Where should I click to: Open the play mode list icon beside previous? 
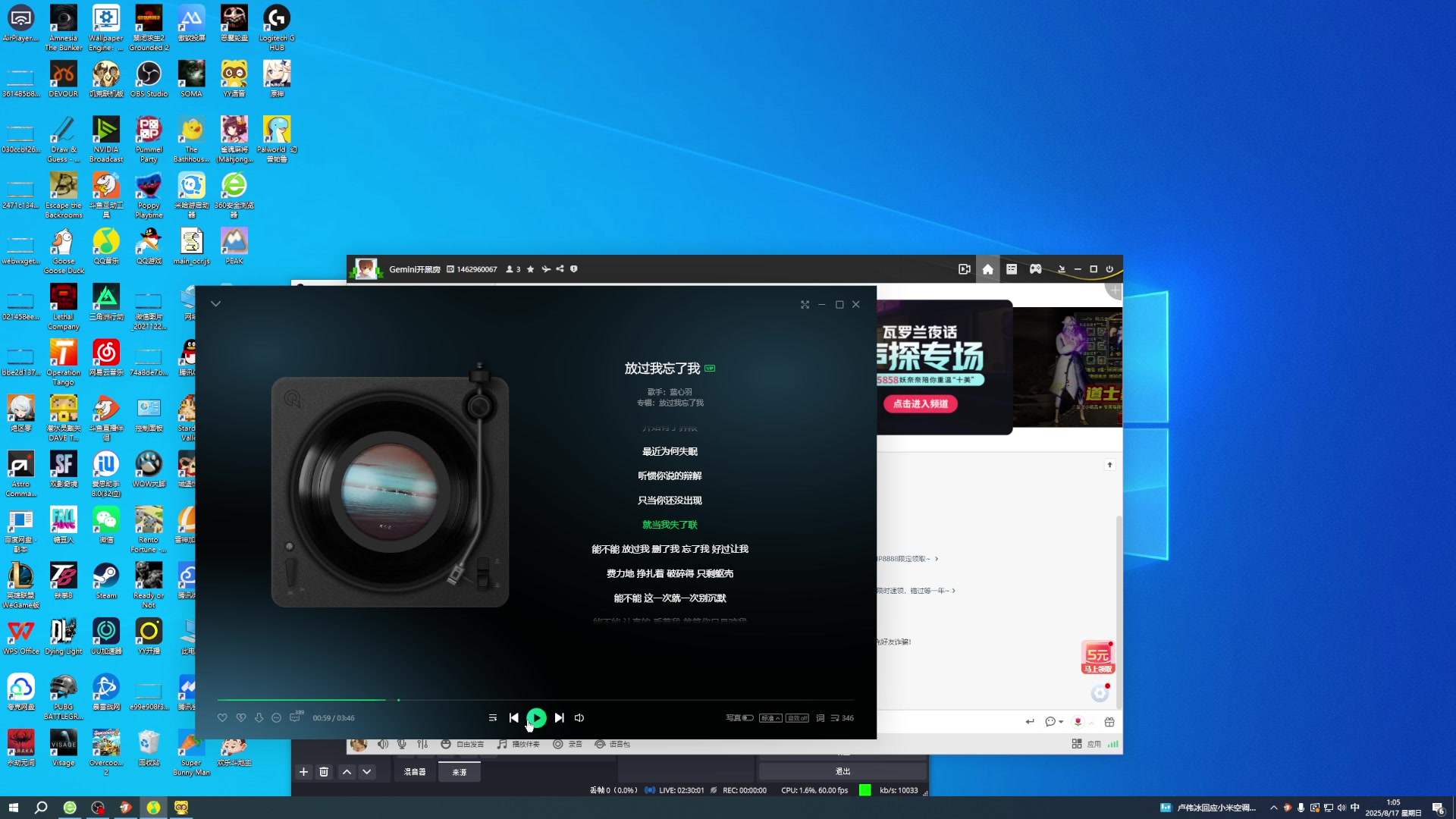pos(493,717)
